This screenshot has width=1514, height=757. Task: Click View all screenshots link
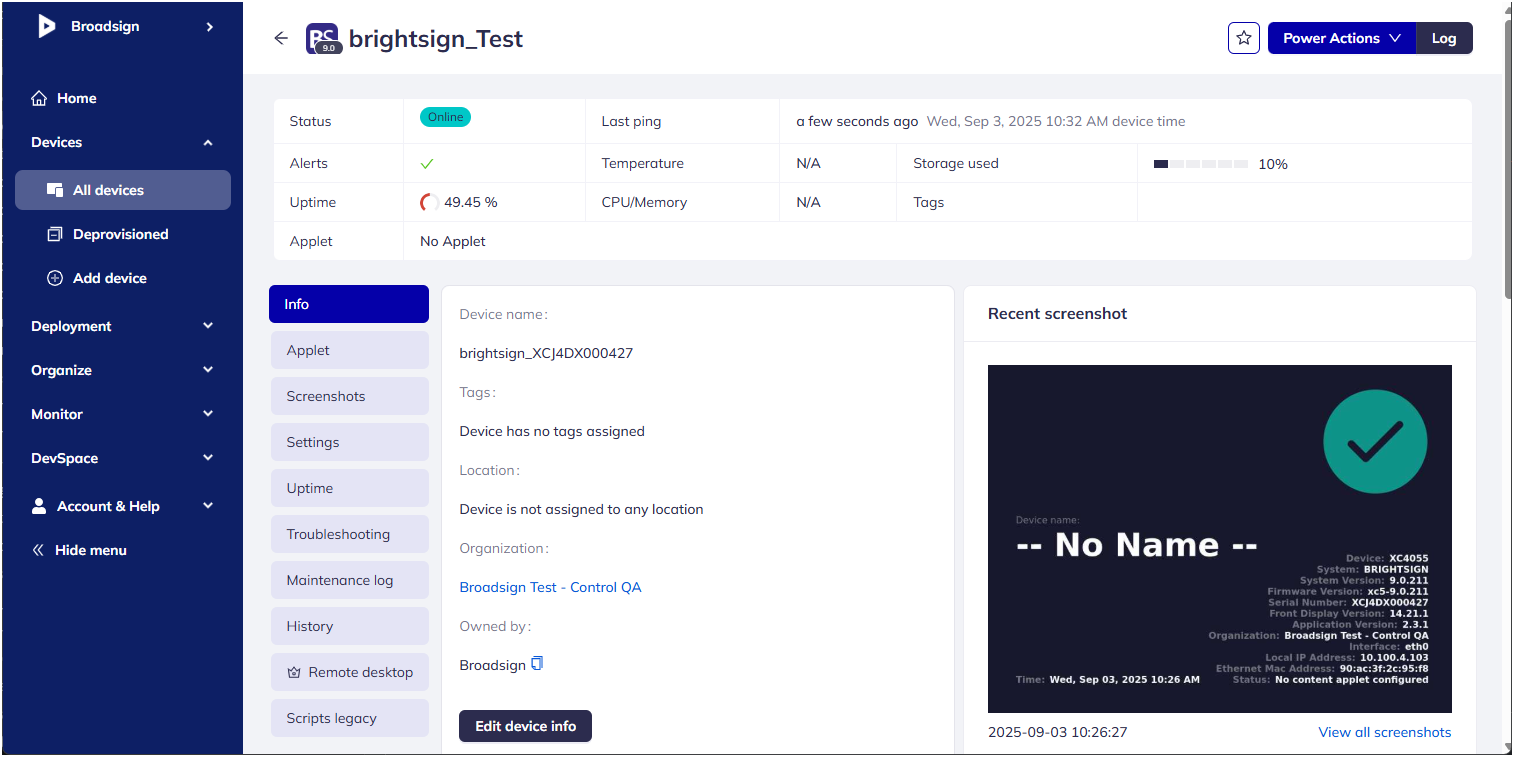click(x=1384, y=732)
